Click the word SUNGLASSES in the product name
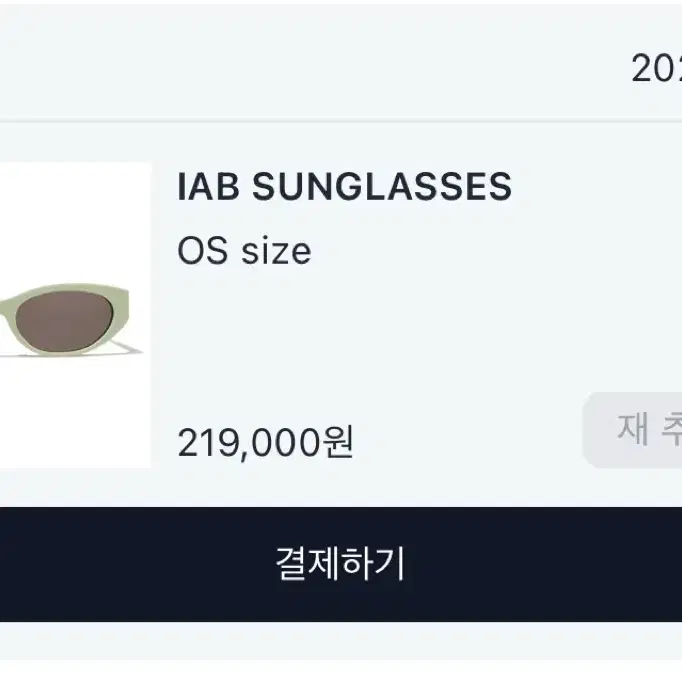 pos(382,187)
